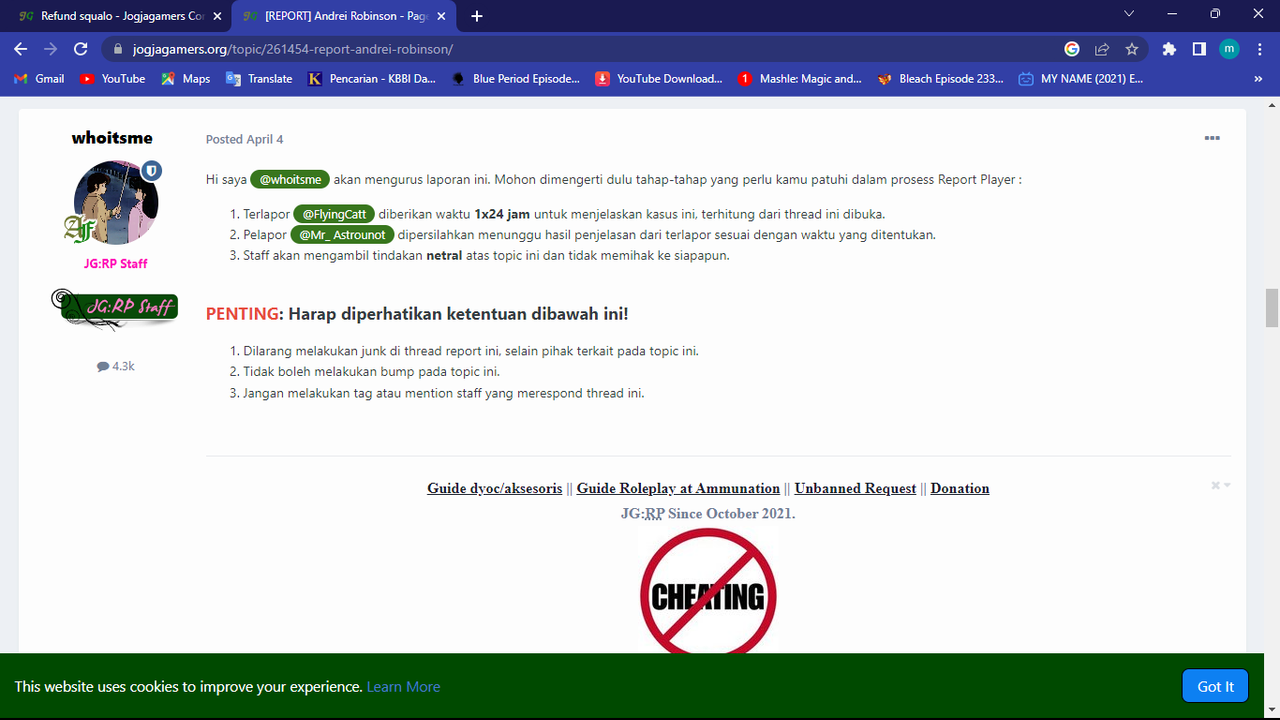Click the moderator shield badge on avatar
1280x720 pixels.
(x=151, y=172)
